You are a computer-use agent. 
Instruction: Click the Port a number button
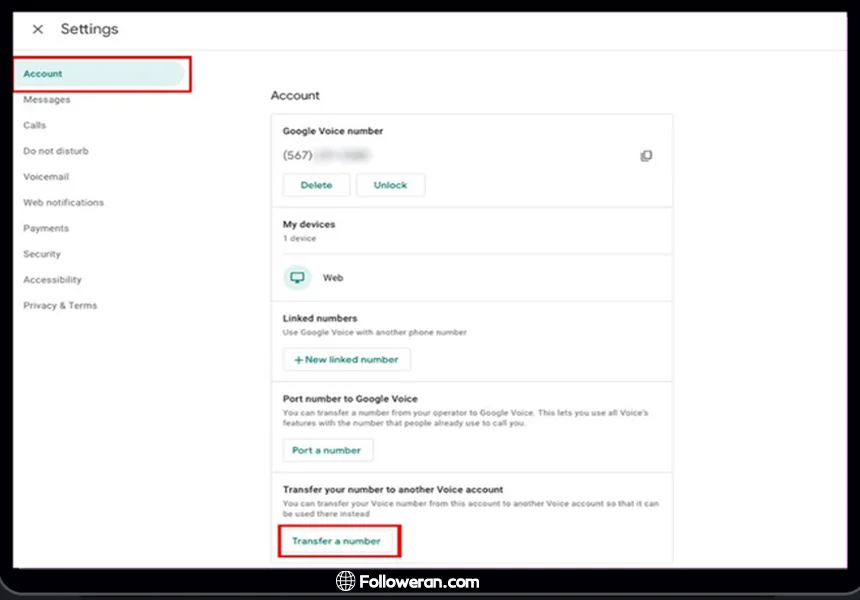(x=327, y=450)
